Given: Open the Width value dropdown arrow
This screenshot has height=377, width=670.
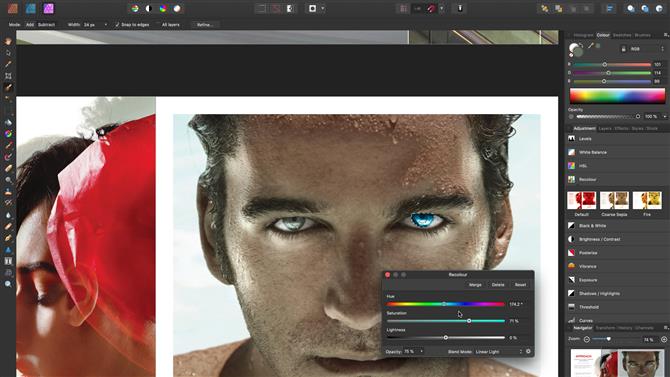Looking at the screenshot, I should [106, 25].
